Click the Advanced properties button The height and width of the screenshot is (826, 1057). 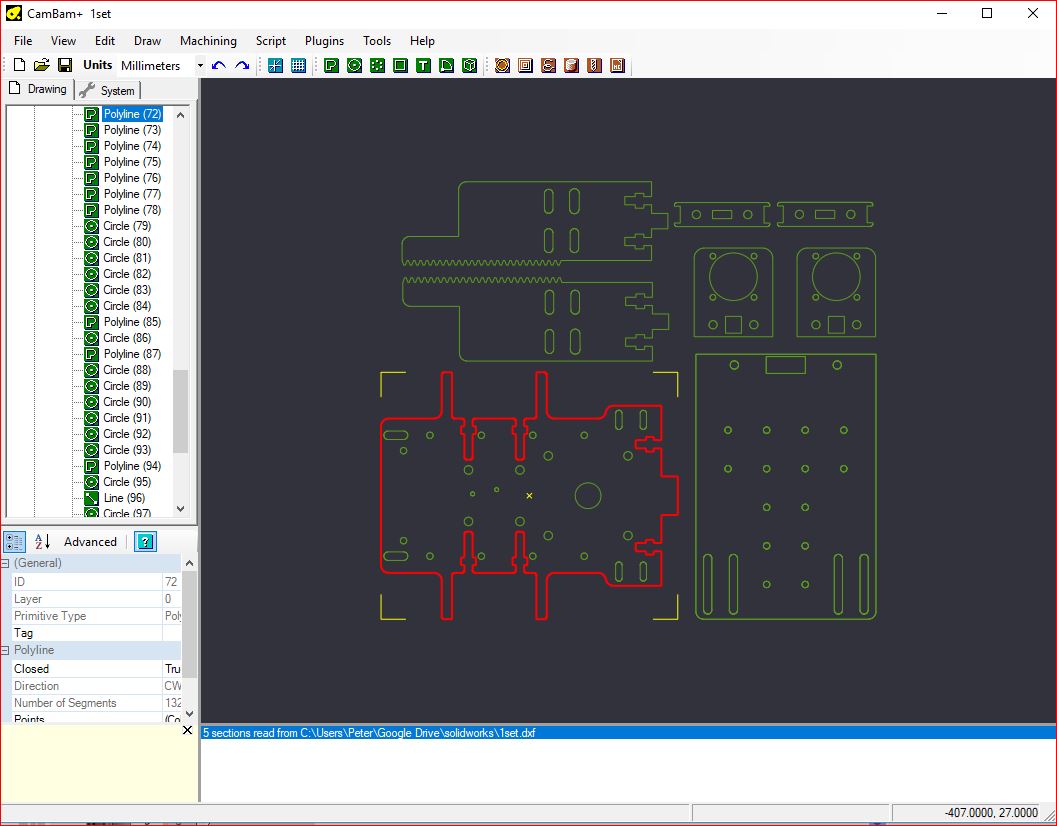point(90,542)
